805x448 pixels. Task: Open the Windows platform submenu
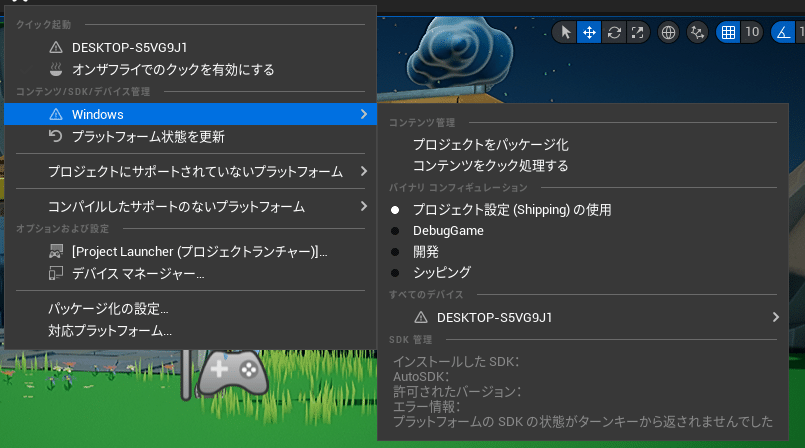coord(190,114)
